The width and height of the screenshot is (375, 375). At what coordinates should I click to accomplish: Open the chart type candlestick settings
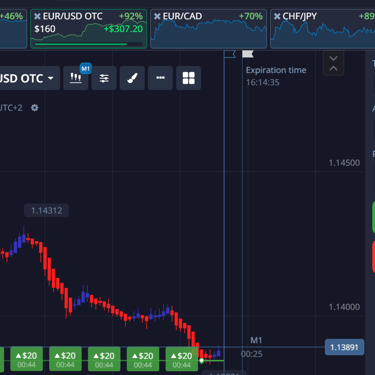click(x=76, y=78)
